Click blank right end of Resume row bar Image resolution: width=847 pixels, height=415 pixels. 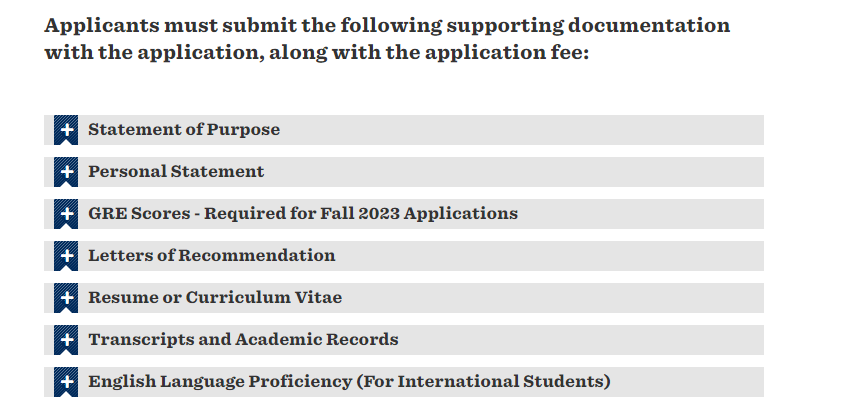pos(551,298)
